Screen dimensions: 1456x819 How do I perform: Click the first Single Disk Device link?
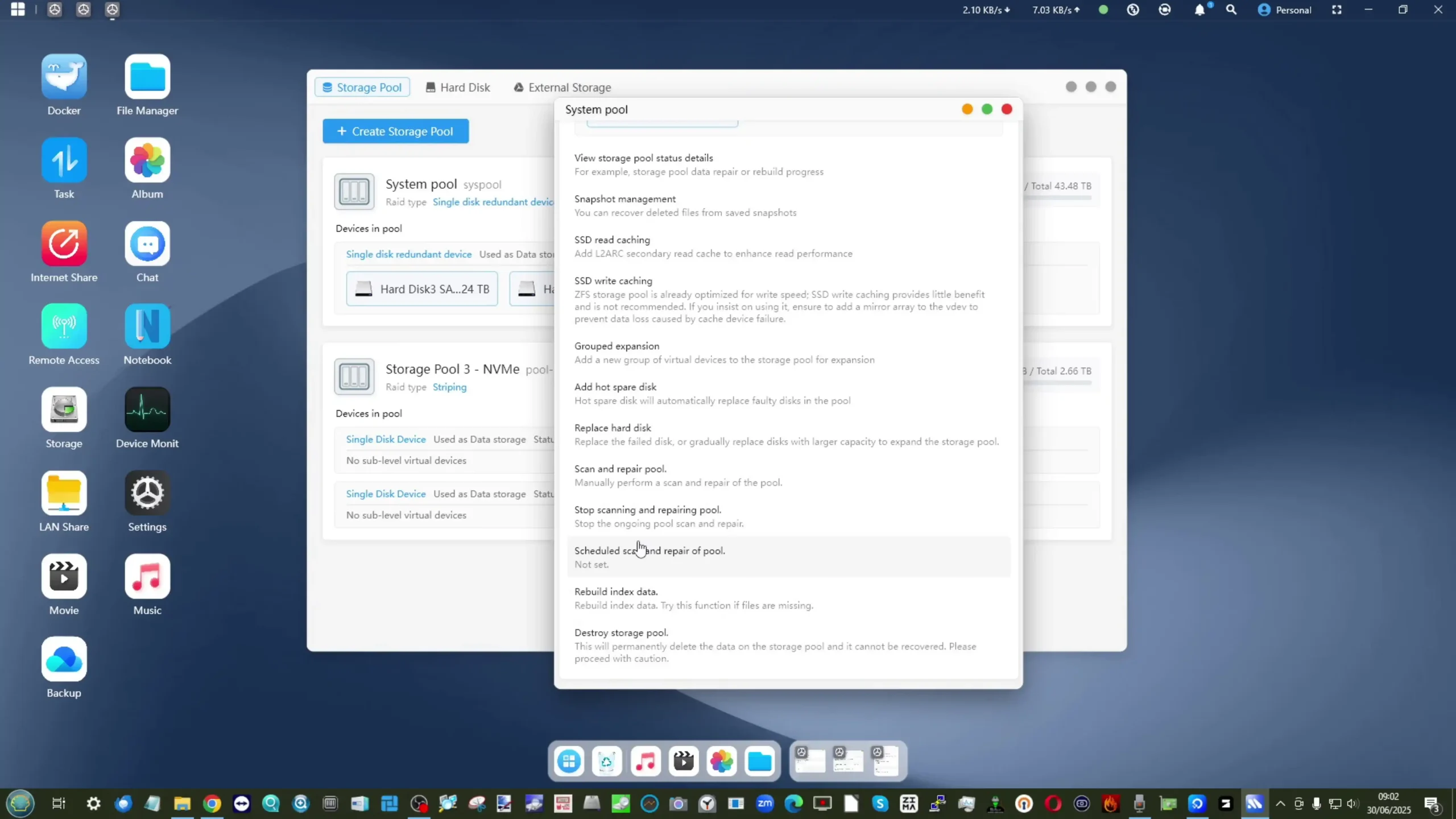[x=386, y=439]
